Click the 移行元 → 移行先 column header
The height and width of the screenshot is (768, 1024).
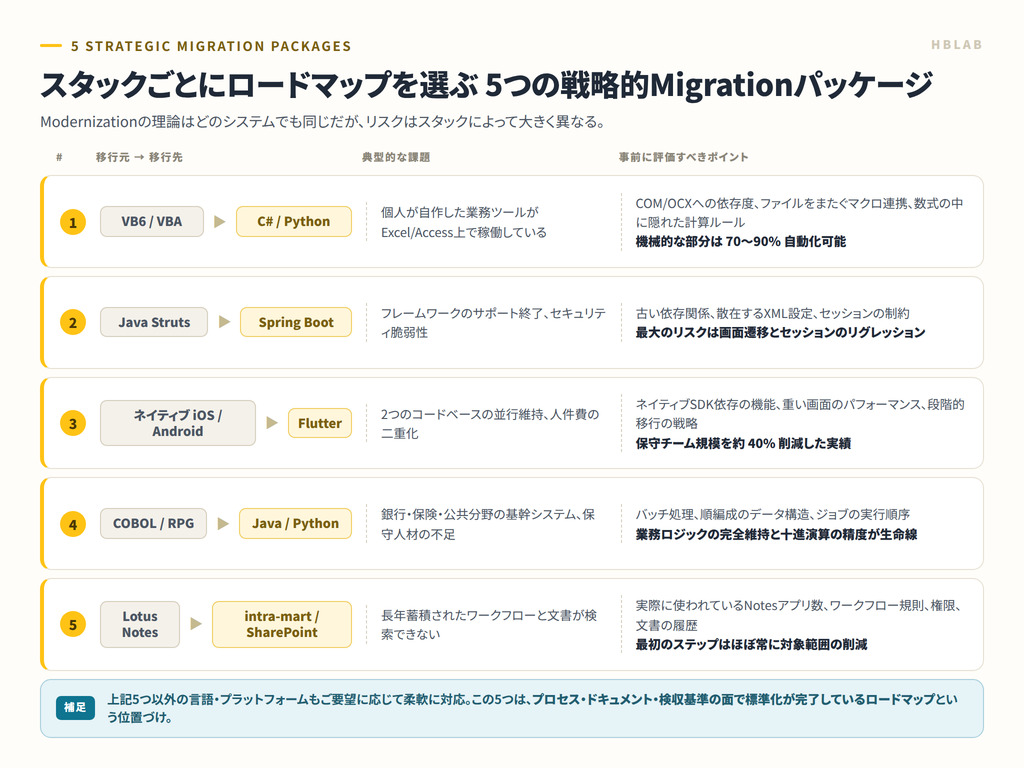139,157
